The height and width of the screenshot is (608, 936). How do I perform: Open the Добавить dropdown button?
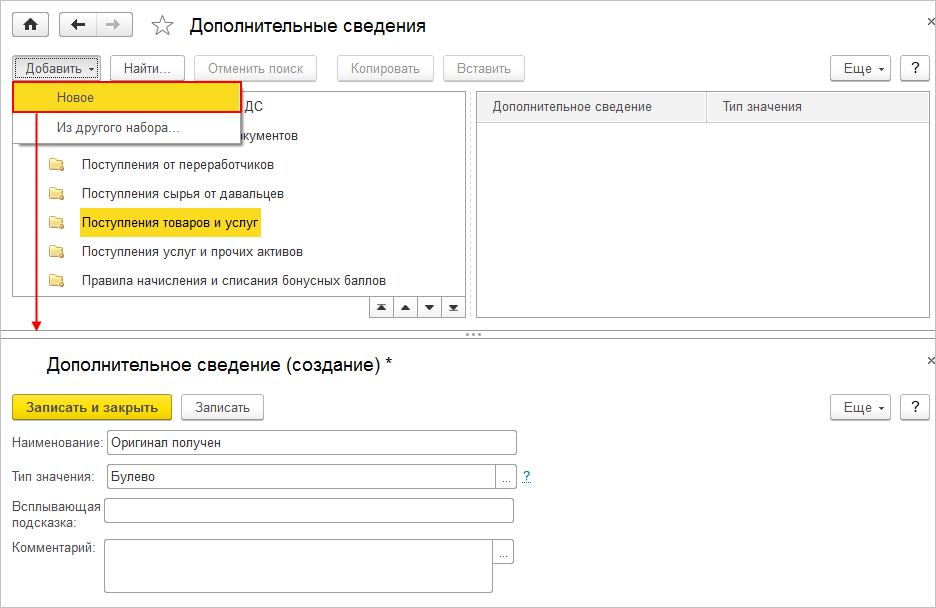(57, 69)
